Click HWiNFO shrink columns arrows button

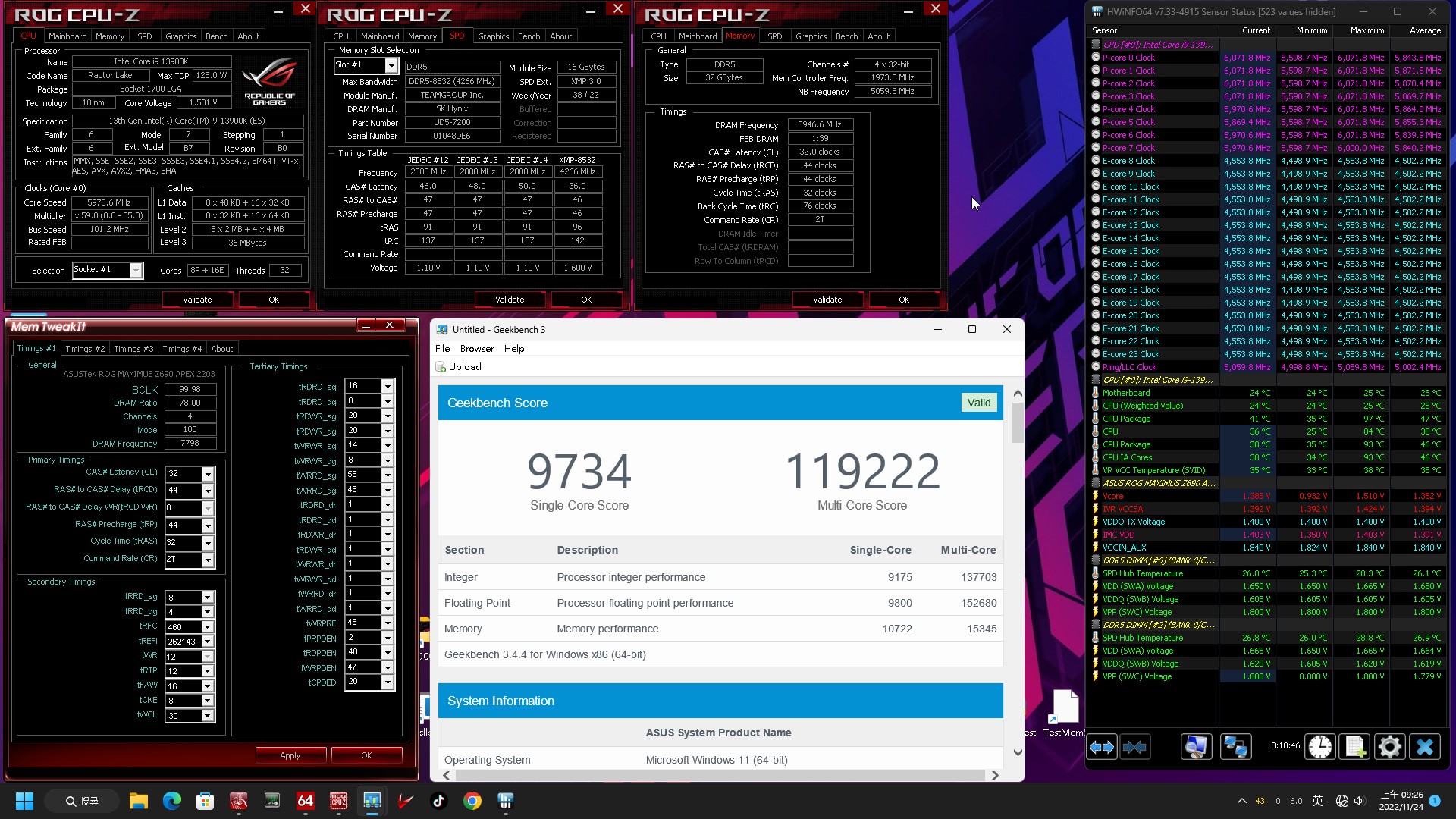point(1134,747)
